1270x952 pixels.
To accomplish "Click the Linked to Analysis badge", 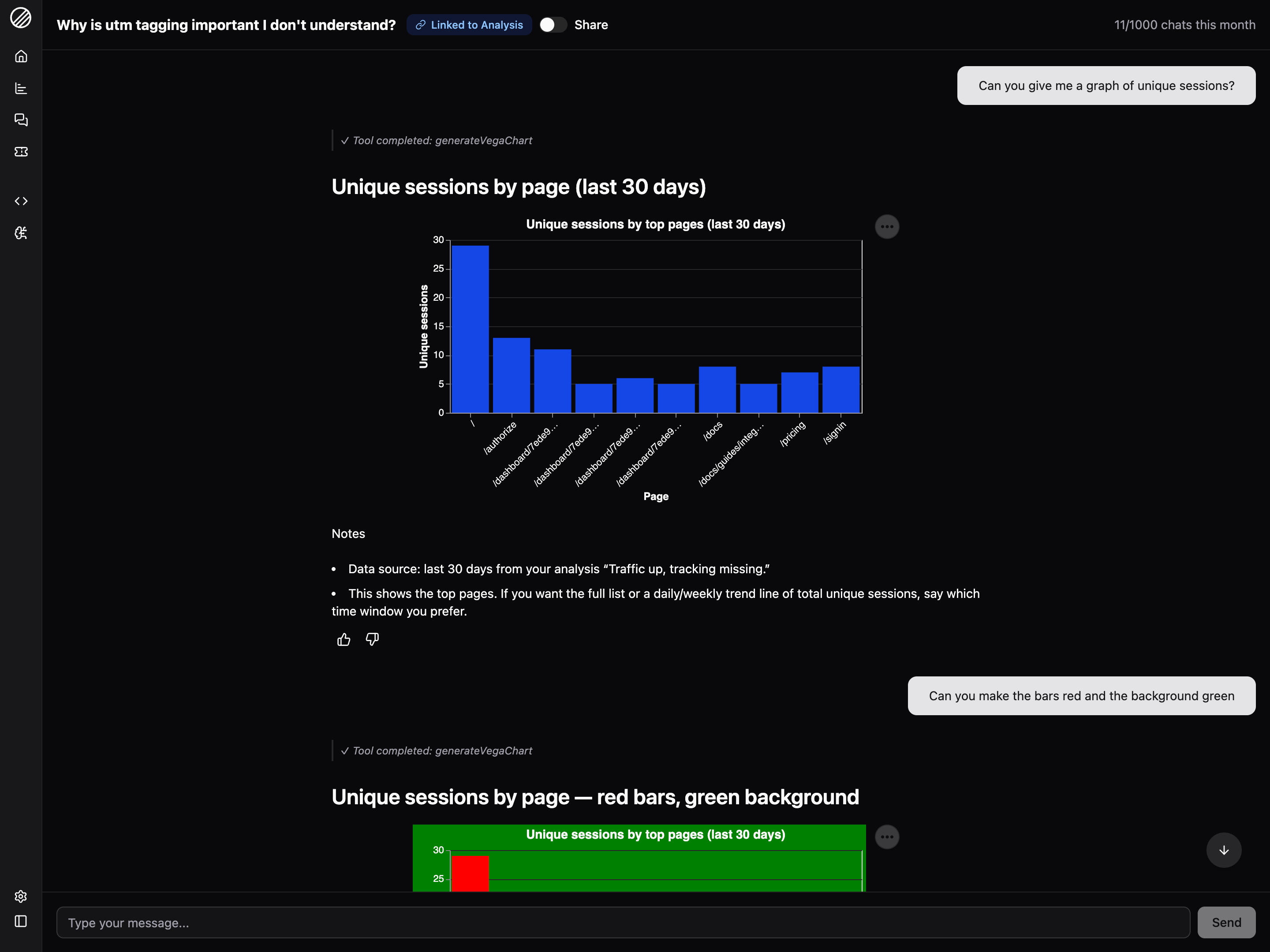I will 469,25.
